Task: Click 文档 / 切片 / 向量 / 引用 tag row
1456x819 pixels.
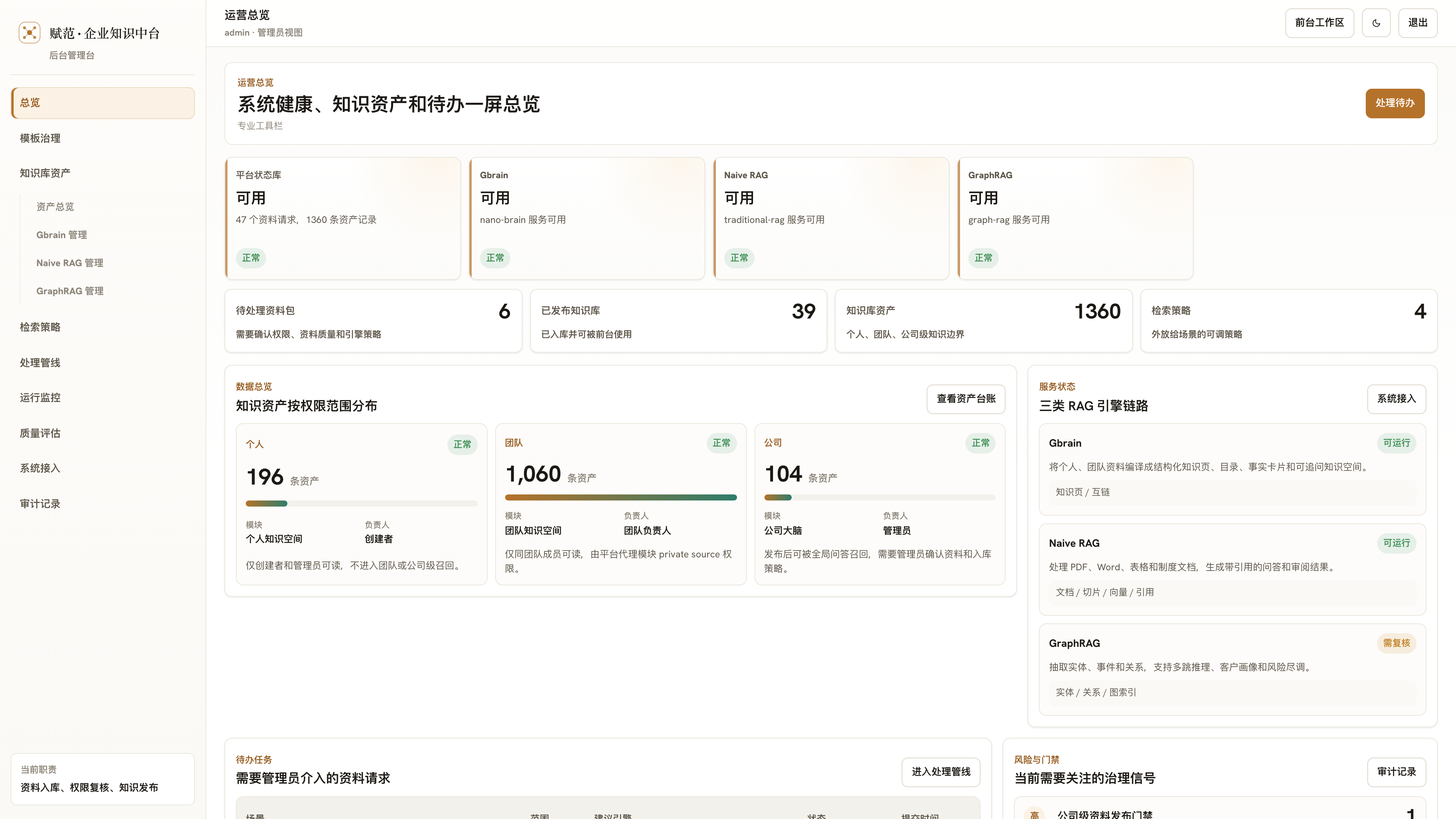Action: (1232, 592)
